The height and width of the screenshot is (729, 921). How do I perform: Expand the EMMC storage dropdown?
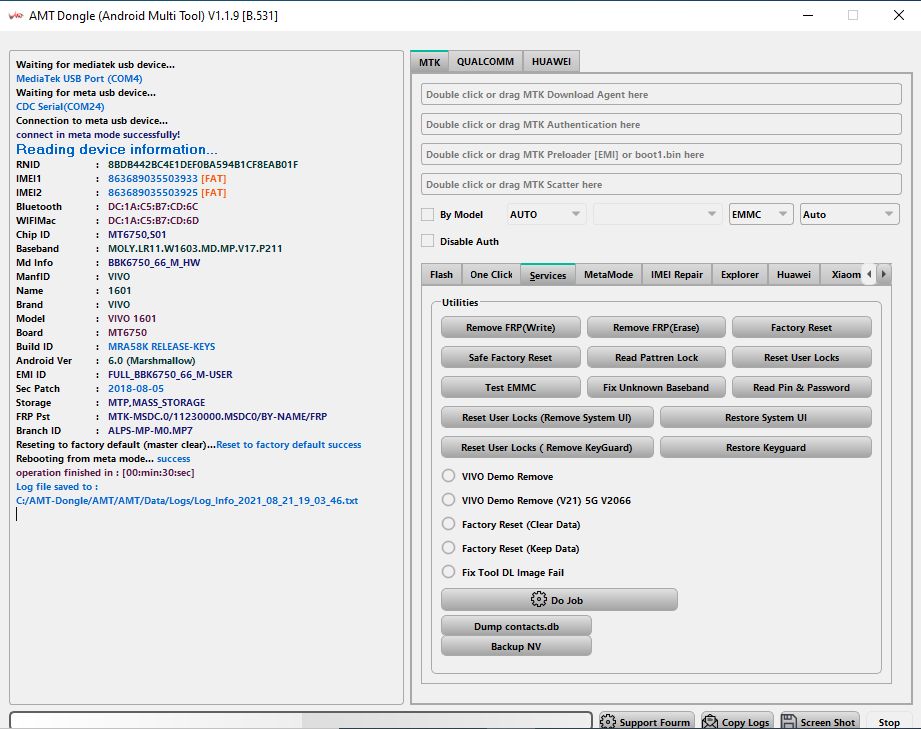pos(761,214)
